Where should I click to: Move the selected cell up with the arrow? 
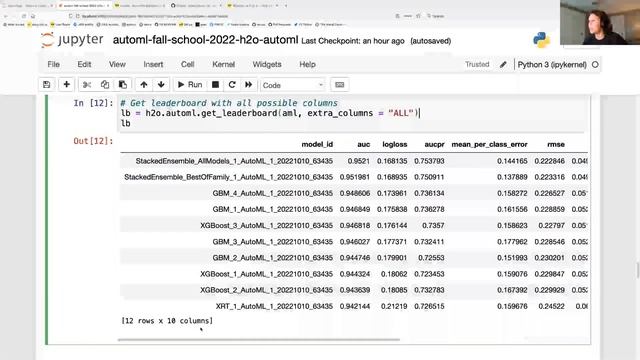pos(144,85)
